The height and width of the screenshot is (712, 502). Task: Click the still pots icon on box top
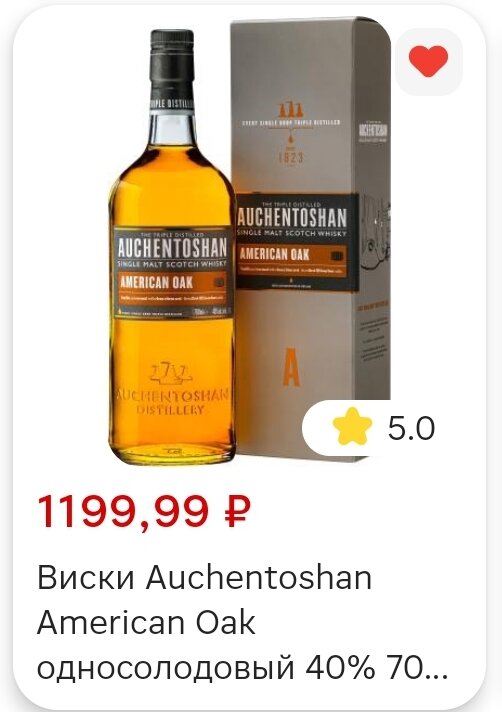290,108
